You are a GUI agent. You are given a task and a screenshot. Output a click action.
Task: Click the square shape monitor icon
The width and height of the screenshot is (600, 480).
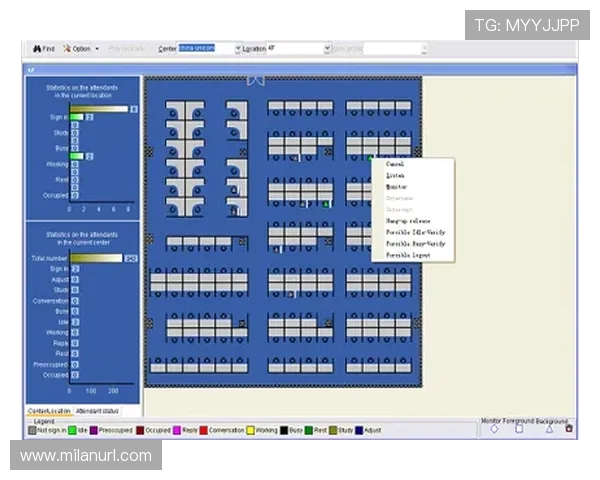click(x=520, y=429)
